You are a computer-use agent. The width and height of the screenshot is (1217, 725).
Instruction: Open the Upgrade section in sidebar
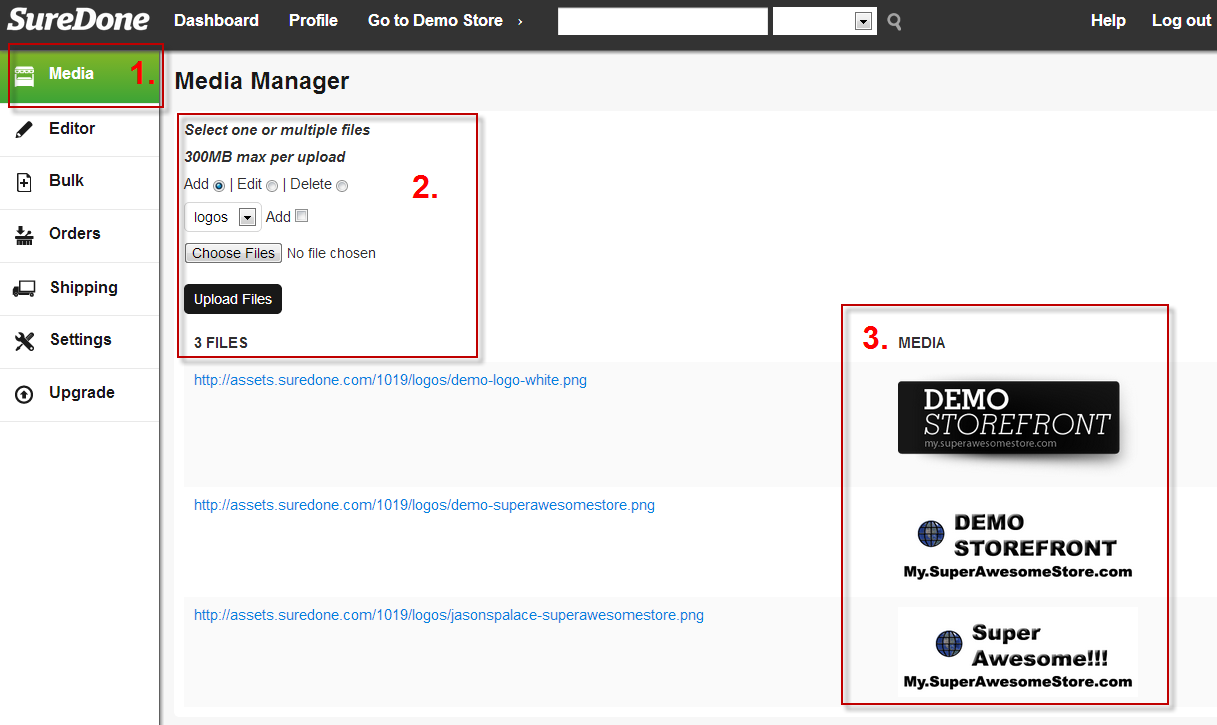(x=80, y=394)
